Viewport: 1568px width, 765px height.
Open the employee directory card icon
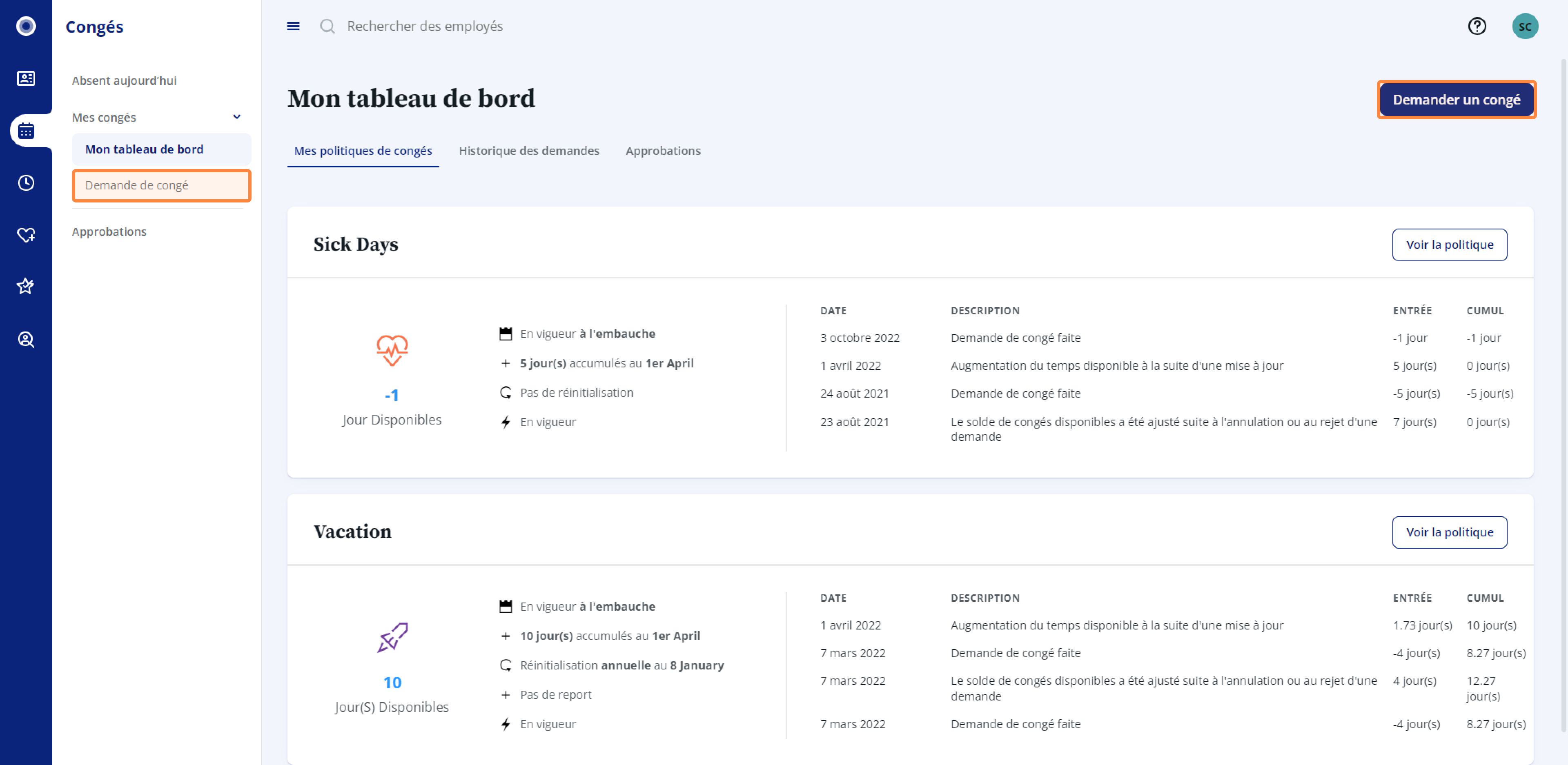(x=26, y=78)
